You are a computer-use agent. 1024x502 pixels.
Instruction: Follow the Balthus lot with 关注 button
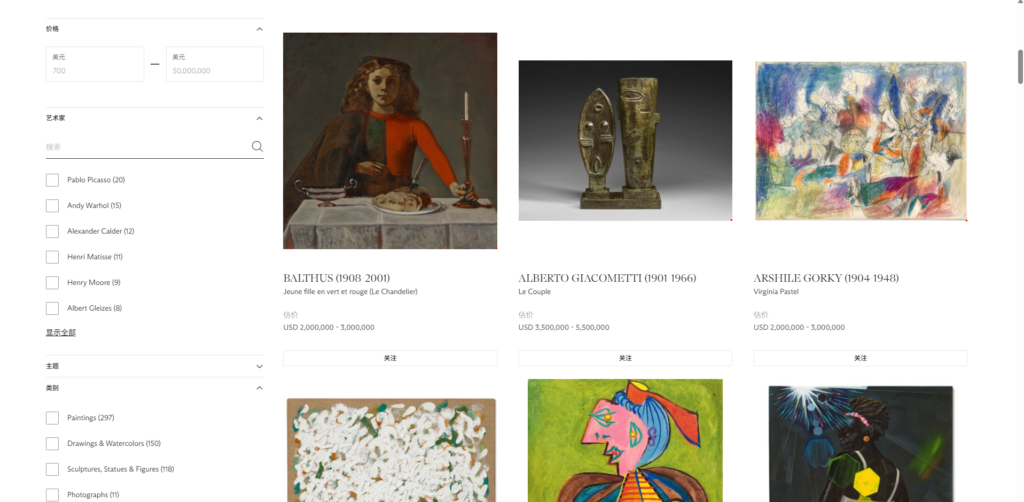tap(390, 358)
